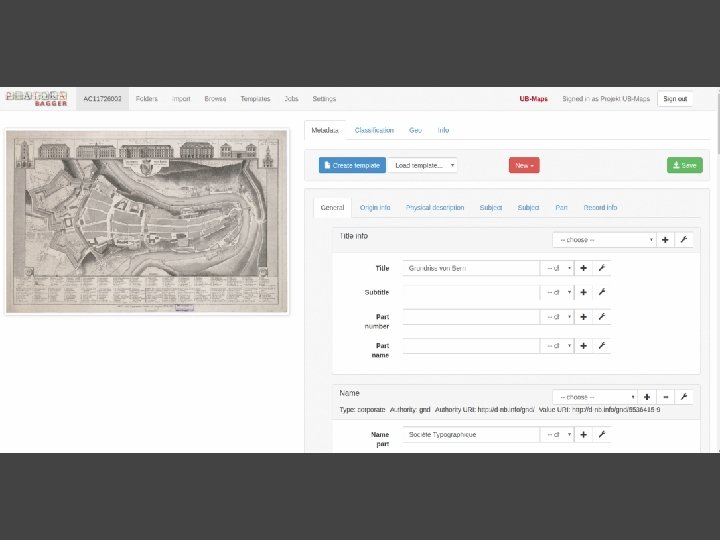Open wrench options for Title field
This screenshot has width=720, height=540.
[x=602, y=268]
